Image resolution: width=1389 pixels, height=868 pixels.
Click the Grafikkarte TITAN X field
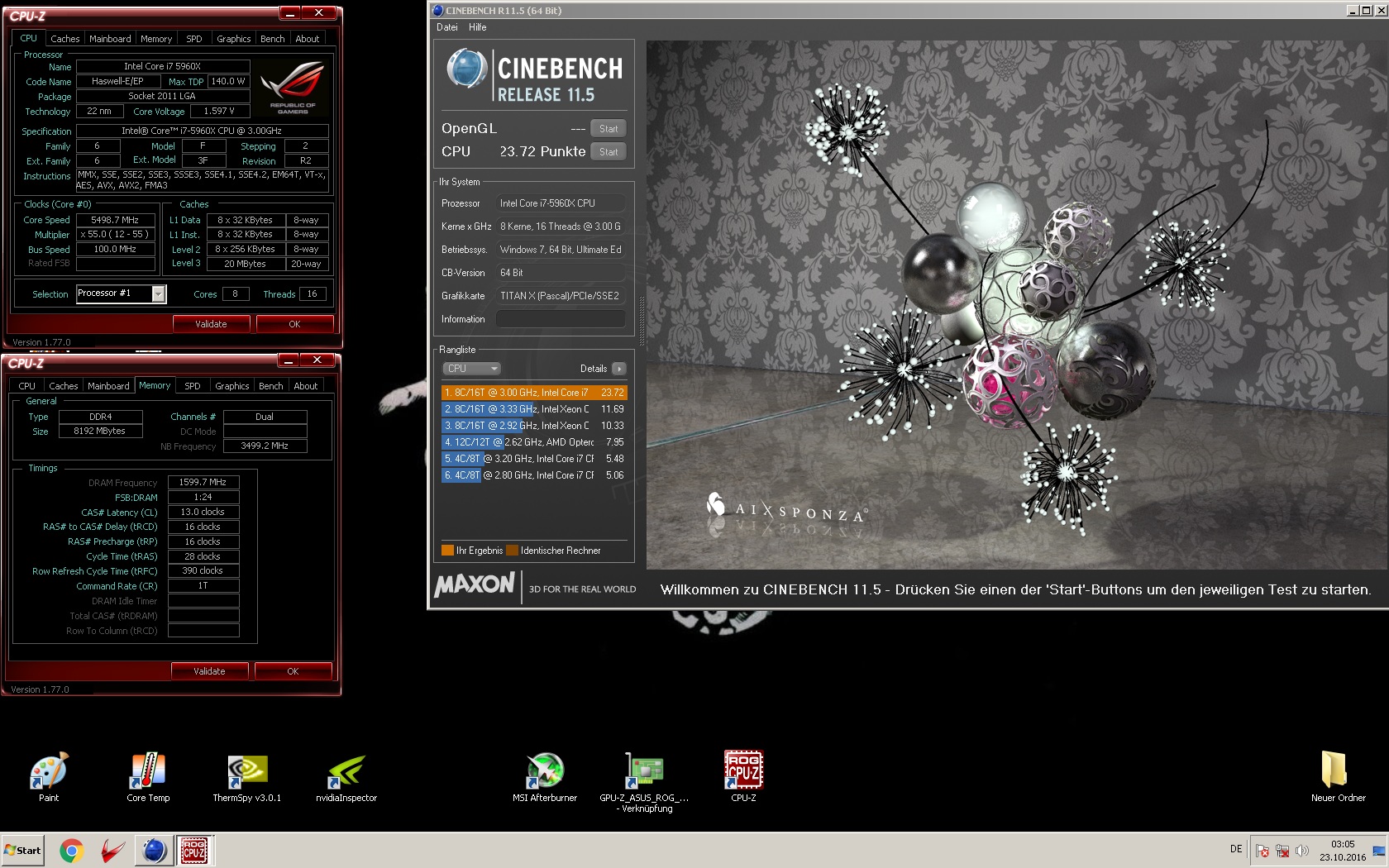click(561, 296)
